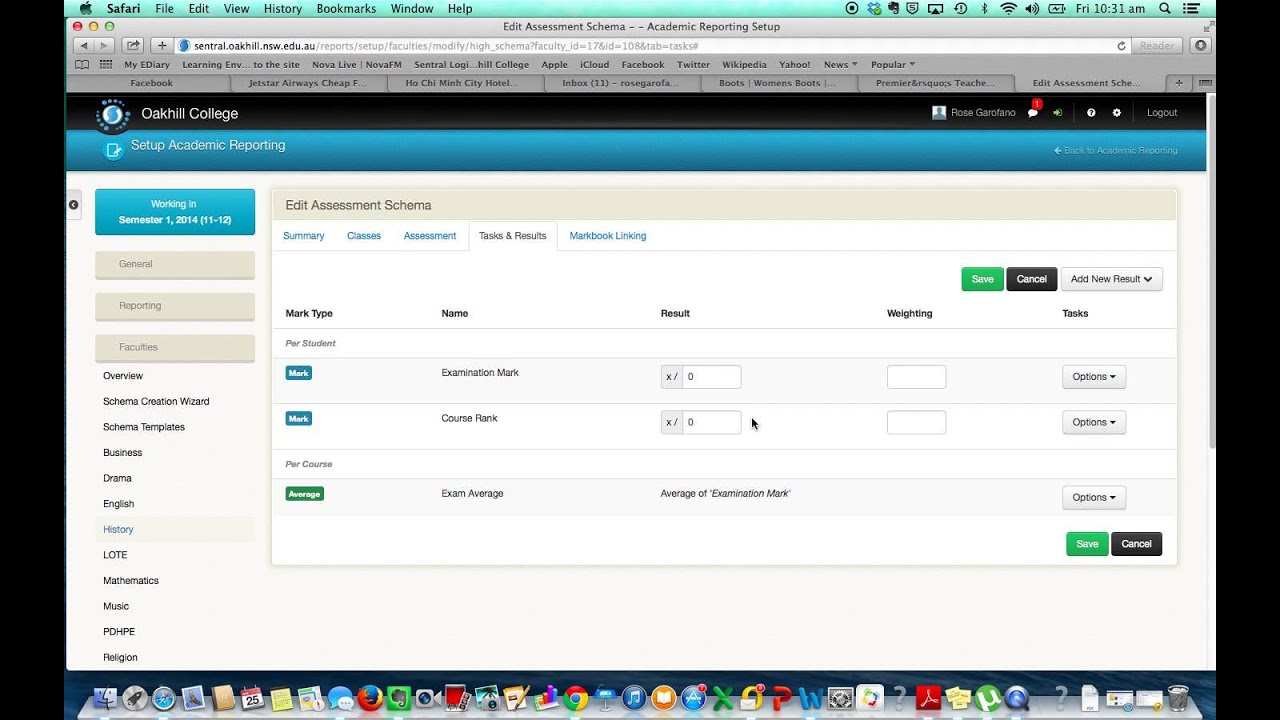Image resolution: width=1280 pixels, height=720 pixels.
Task: Open Schema Creation Wizard in sidebar
Action: coord(156,402)
